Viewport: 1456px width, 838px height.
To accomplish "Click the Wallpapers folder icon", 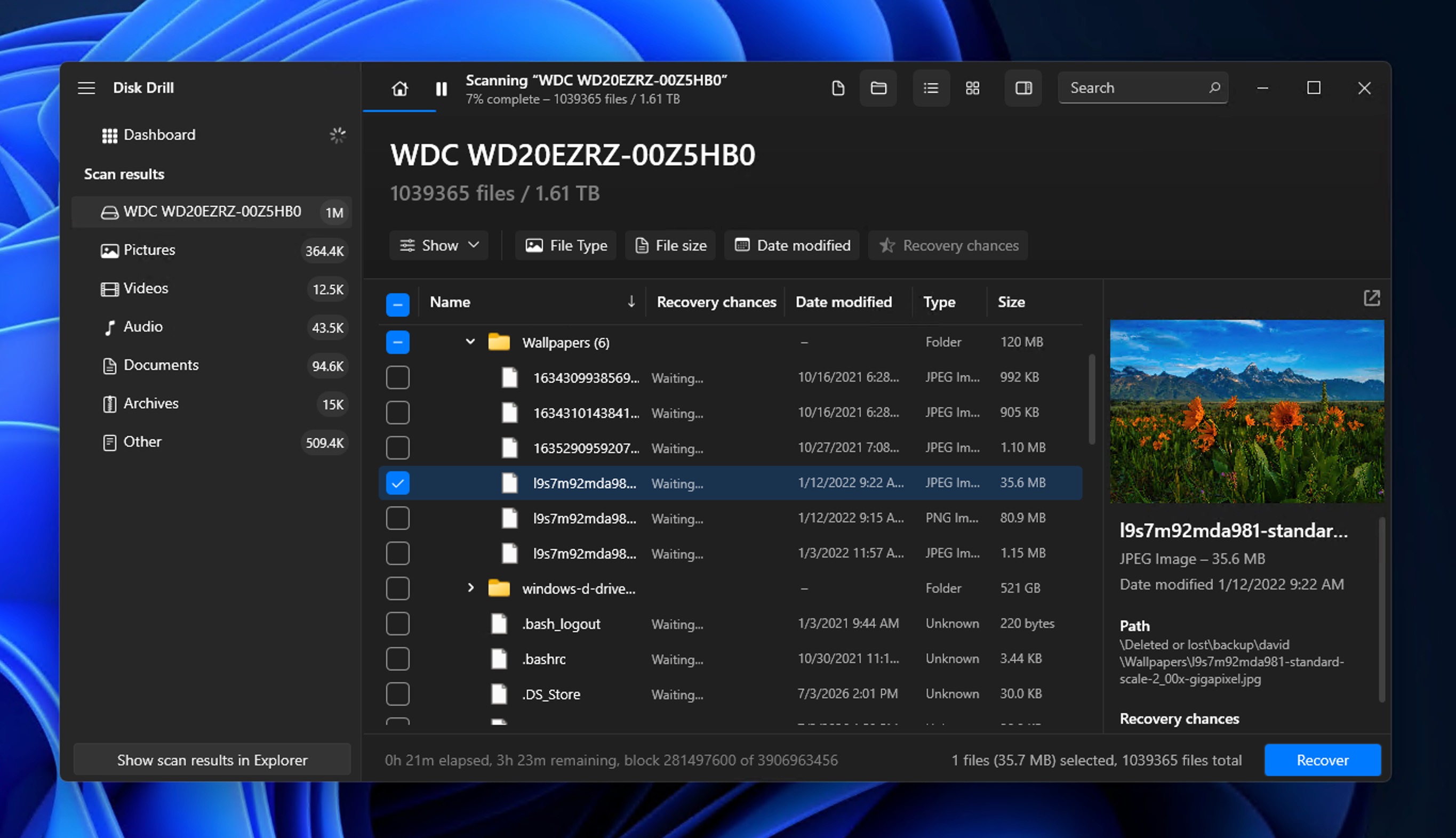I will pos(499,342).
